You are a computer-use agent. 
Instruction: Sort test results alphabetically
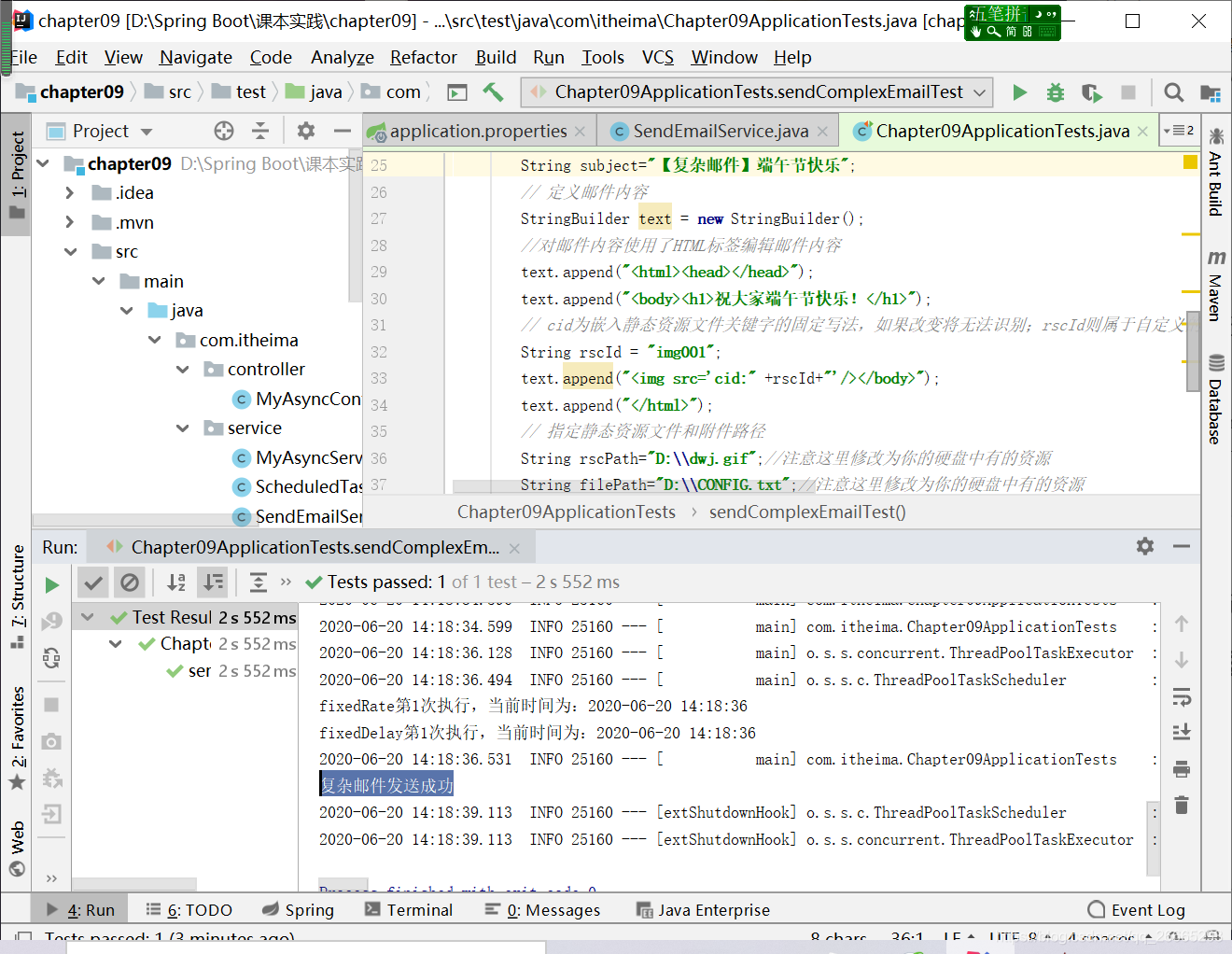(175, 582)
